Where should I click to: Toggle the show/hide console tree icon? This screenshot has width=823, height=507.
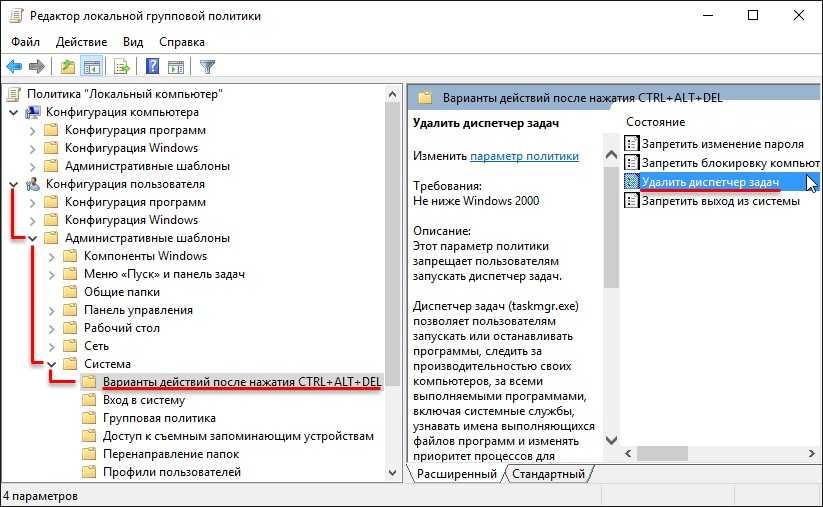coord(91,67)
